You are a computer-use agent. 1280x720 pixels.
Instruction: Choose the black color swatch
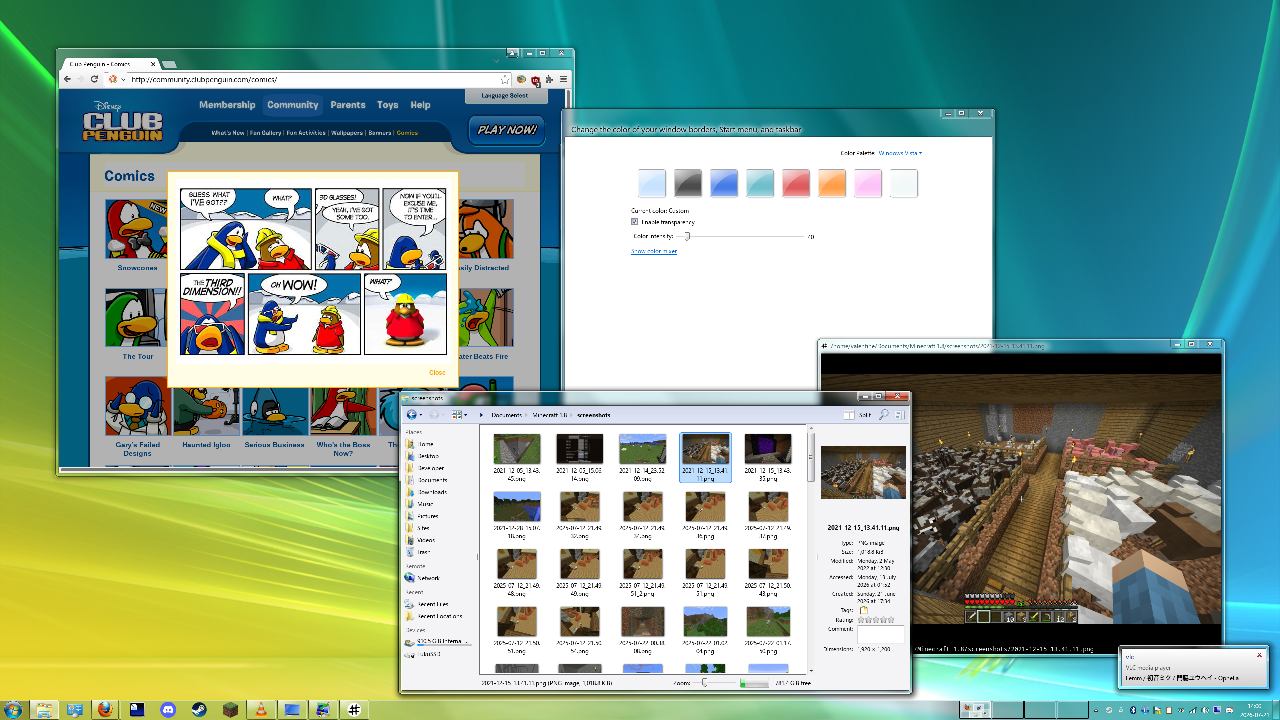coord(688,183)
